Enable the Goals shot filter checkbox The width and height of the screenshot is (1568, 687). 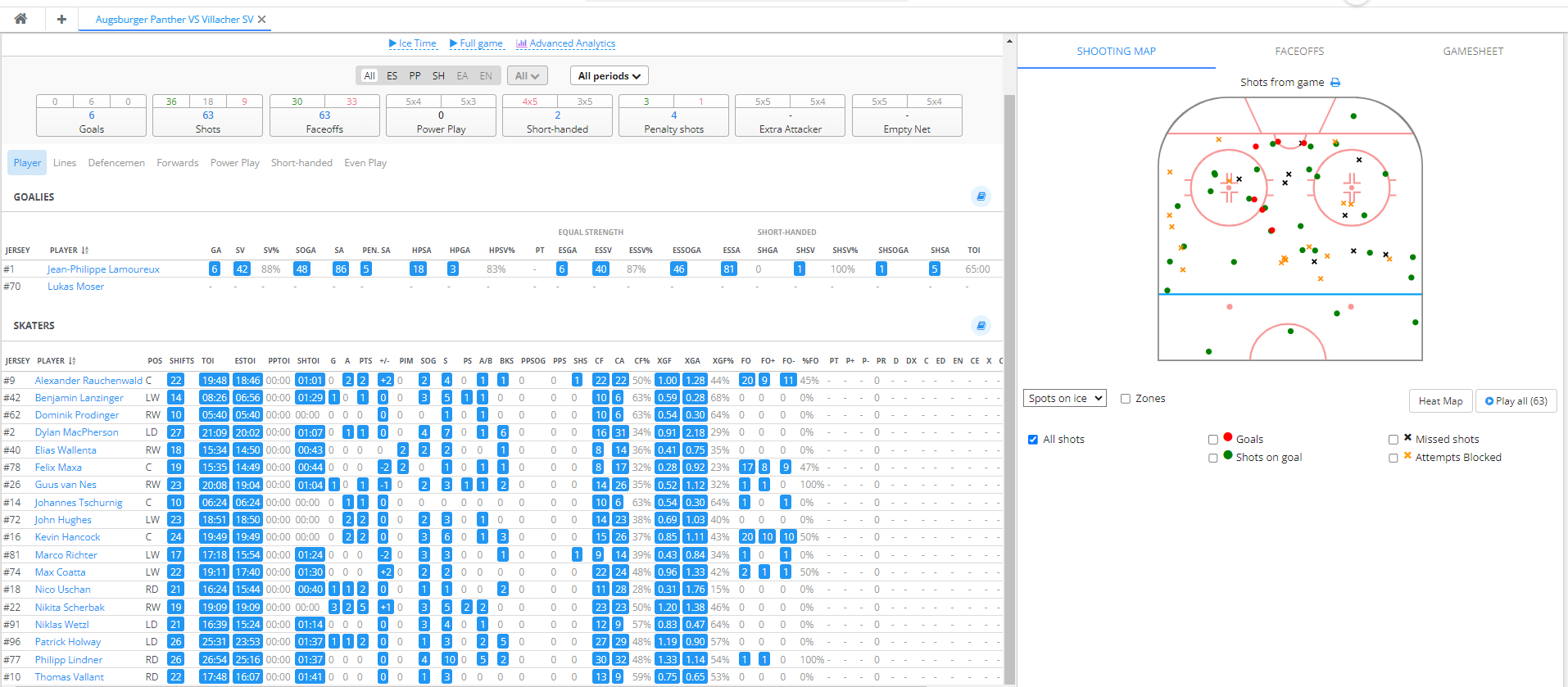pyautogui.click(x=1213, y=440)
